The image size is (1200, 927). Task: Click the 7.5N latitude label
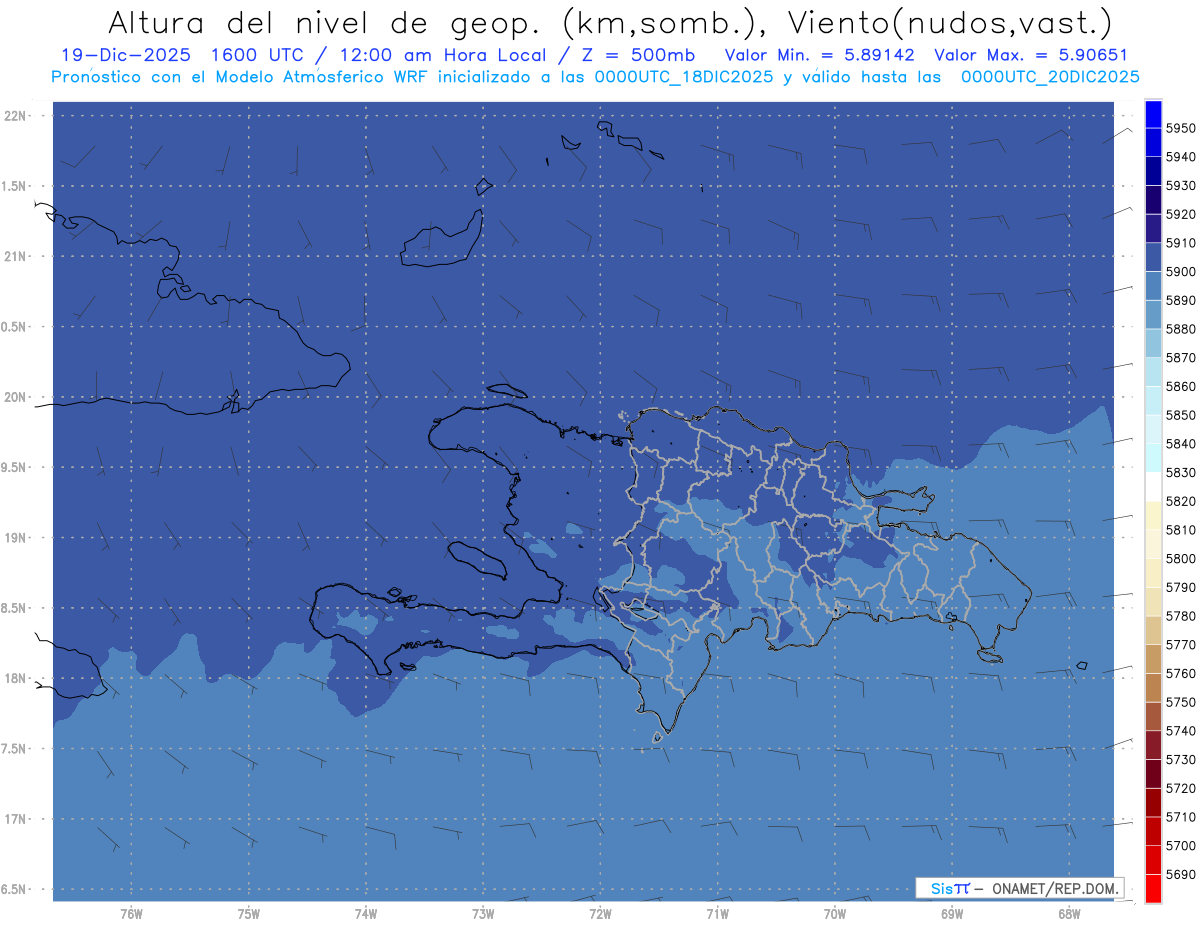[13, 748]
